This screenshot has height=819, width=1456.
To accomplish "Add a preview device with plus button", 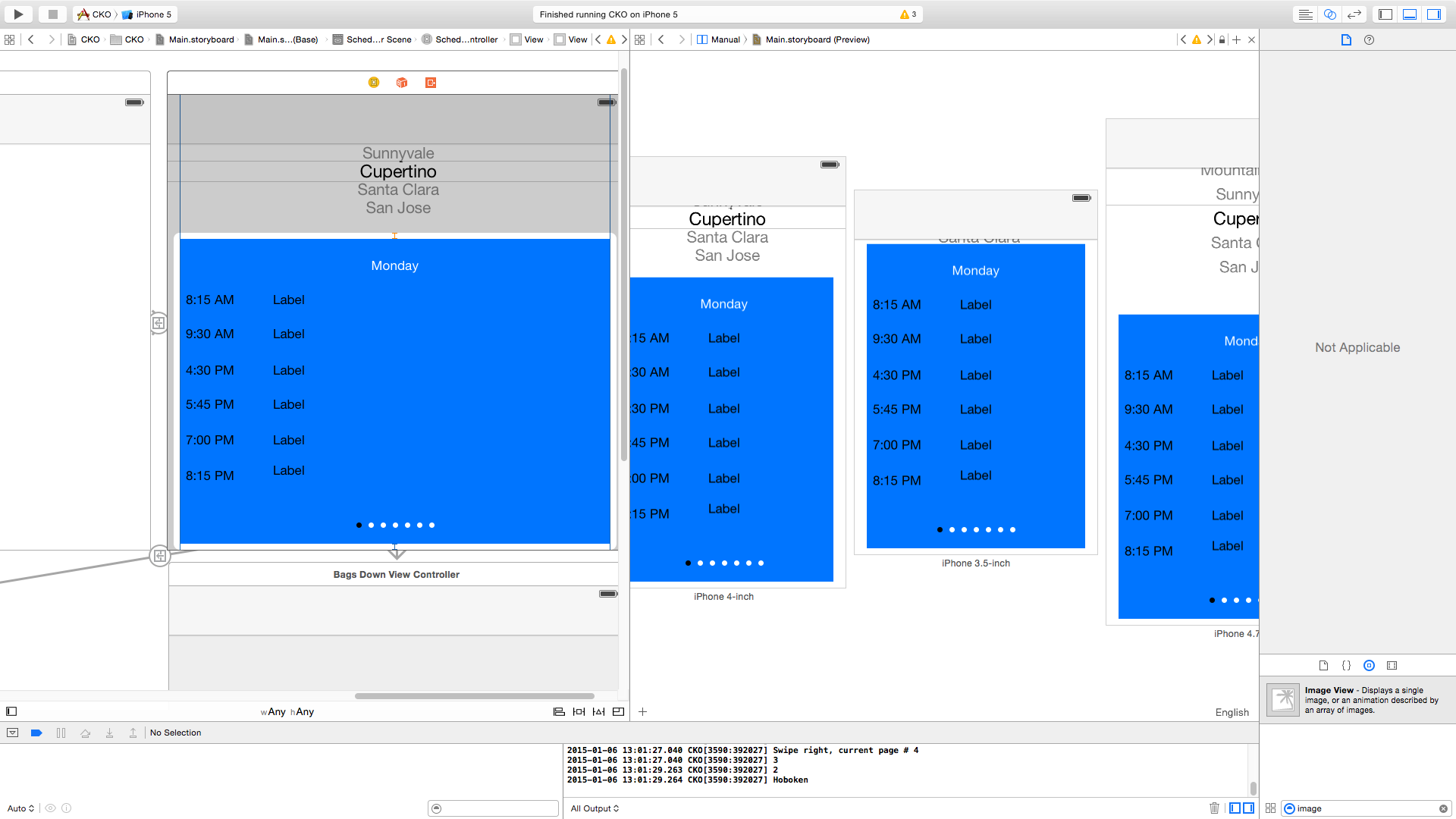I will (x=642, y=711).
